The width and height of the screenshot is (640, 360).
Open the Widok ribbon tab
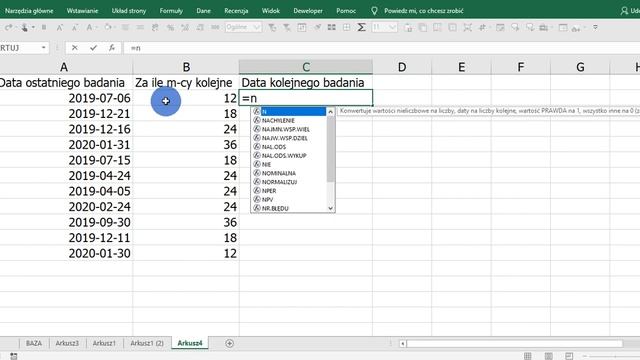click(271, 11)
